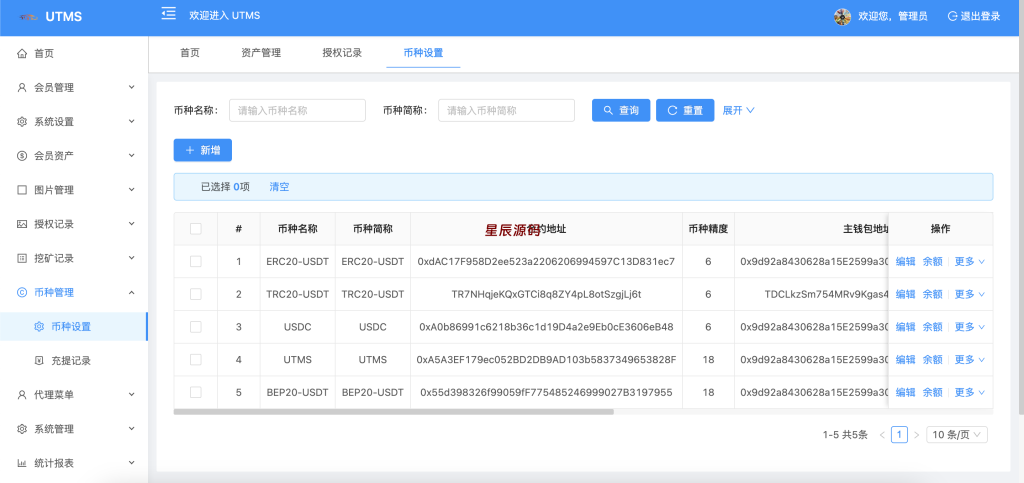
Task: Switch to the 资产管理 tab
Action: click(261, 53)
